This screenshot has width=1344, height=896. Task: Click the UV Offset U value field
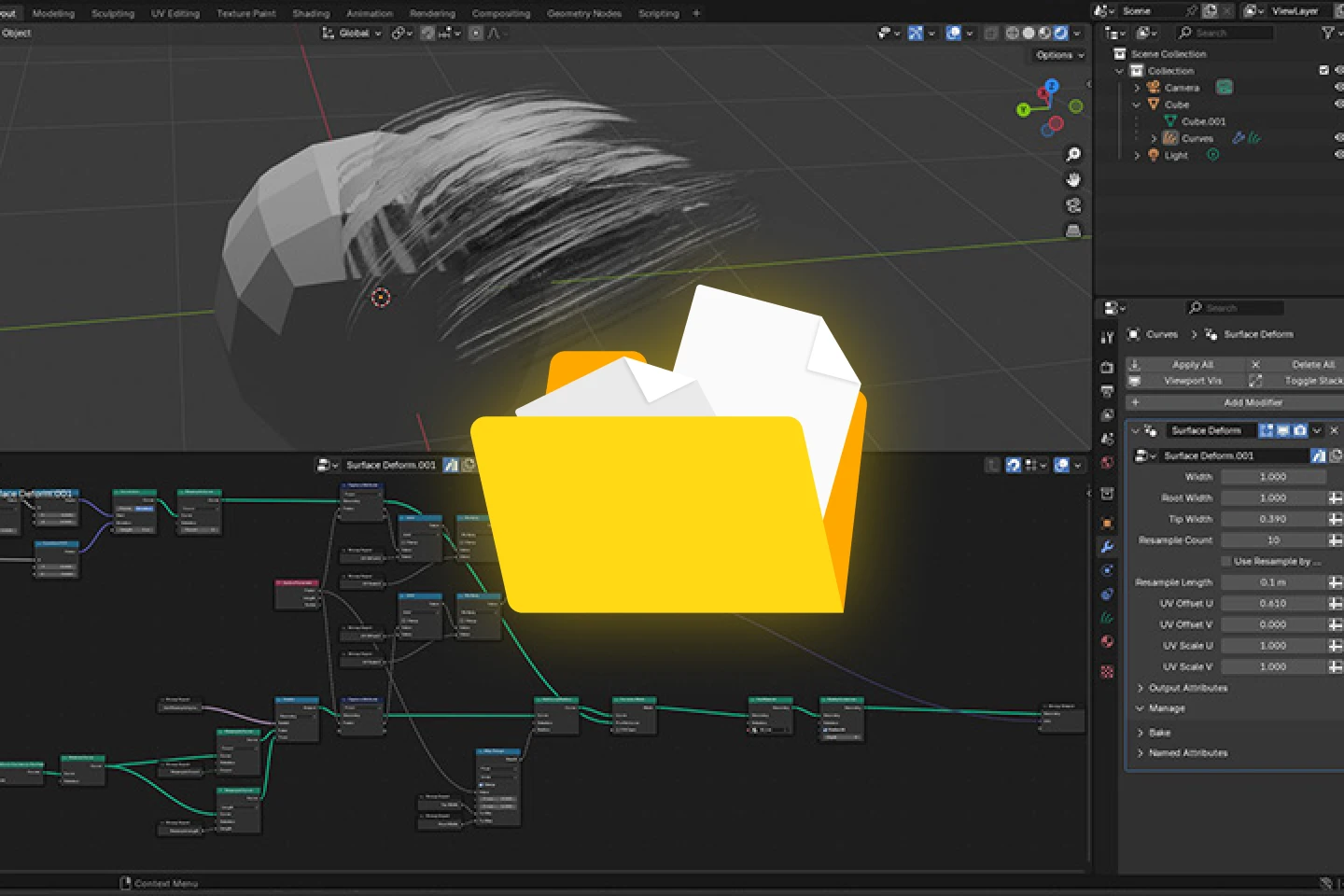click(x=1273, y=603)
